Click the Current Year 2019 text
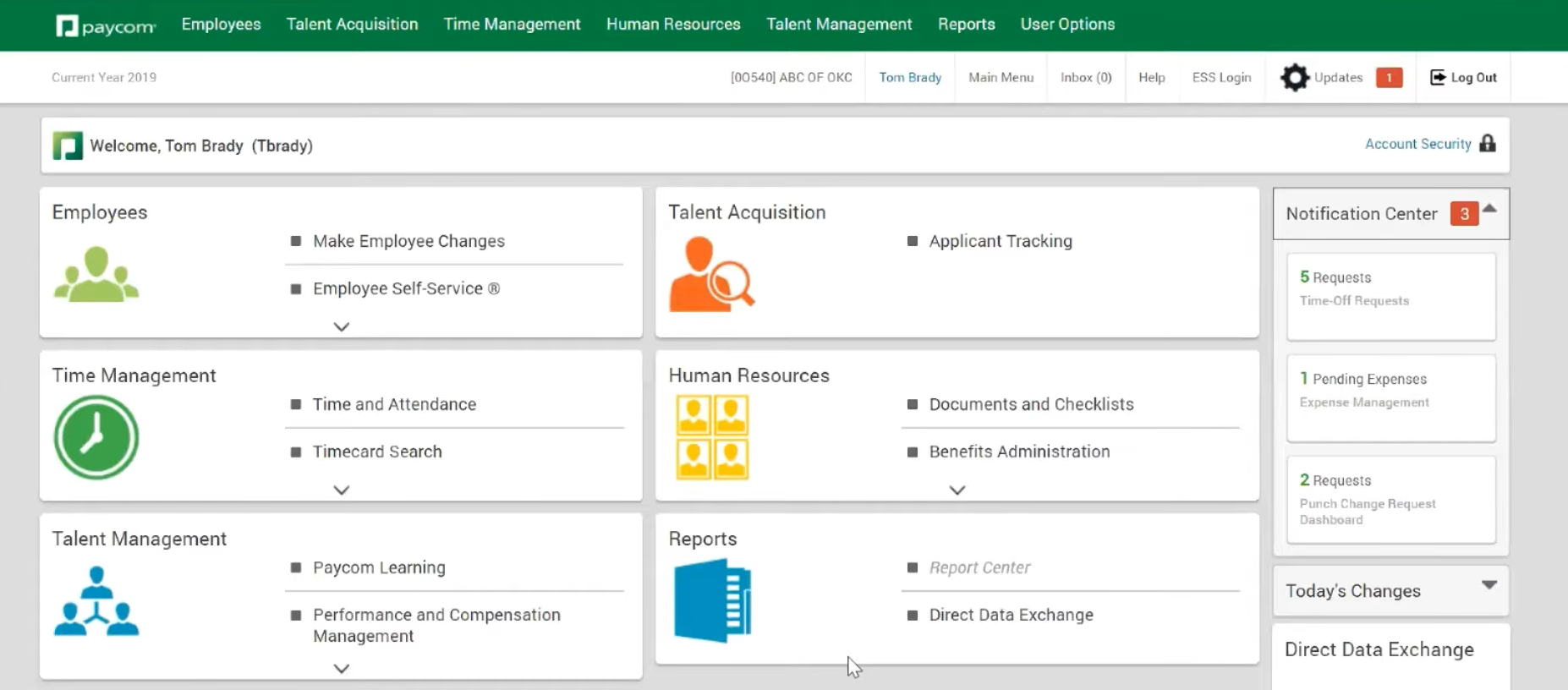The width and height of the screenshot is (1568, 690). pyautogui.click(x=104, y=78)
